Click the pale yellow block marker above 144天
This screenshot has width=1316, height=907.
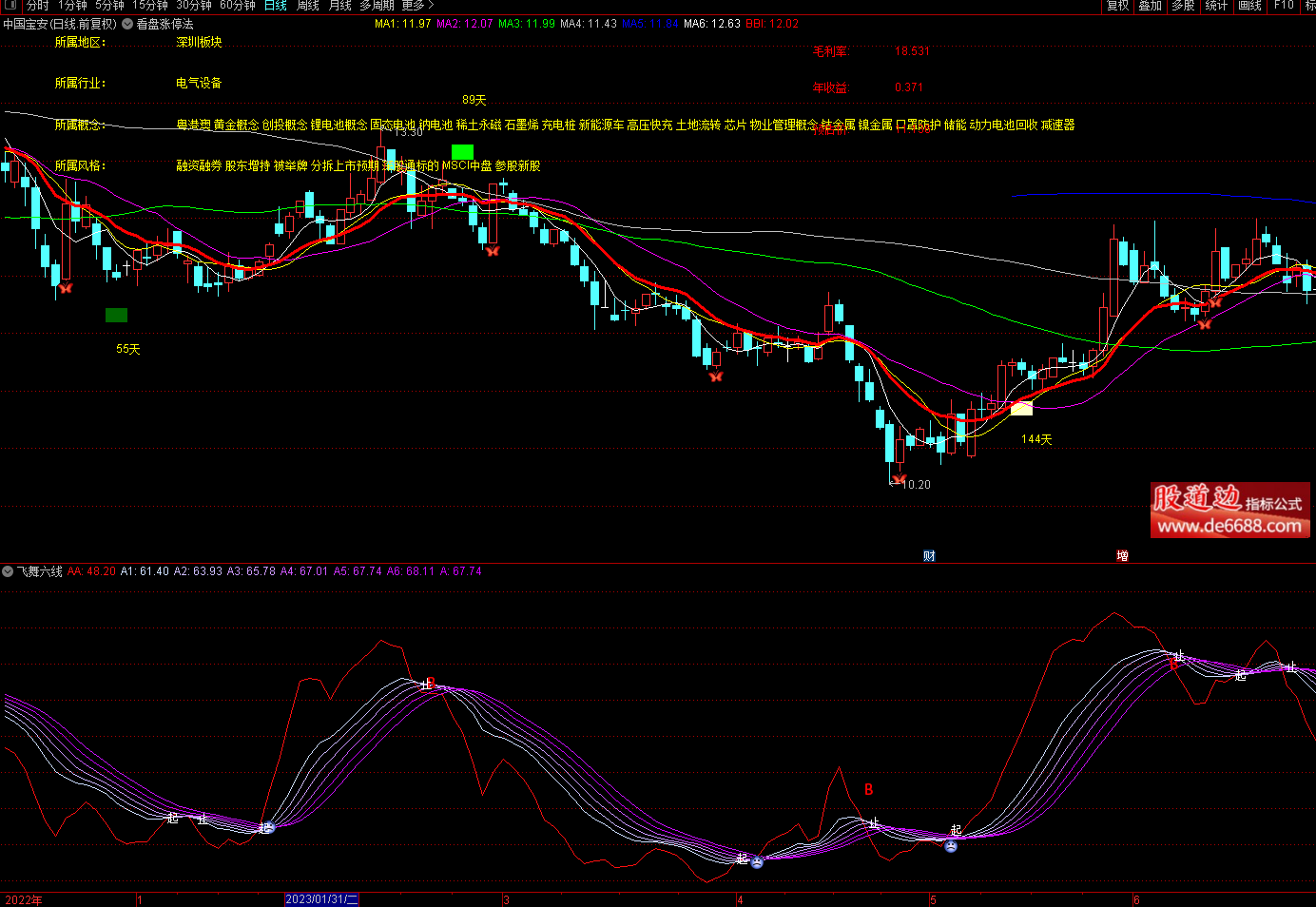1021,408
